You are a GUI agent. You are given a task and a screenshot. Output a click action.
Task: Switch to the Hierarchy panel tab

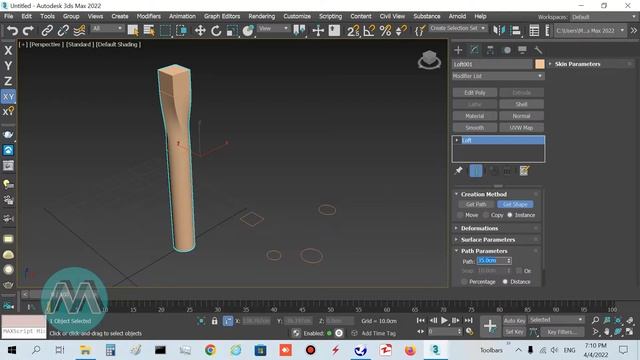[x=490, y=50]
